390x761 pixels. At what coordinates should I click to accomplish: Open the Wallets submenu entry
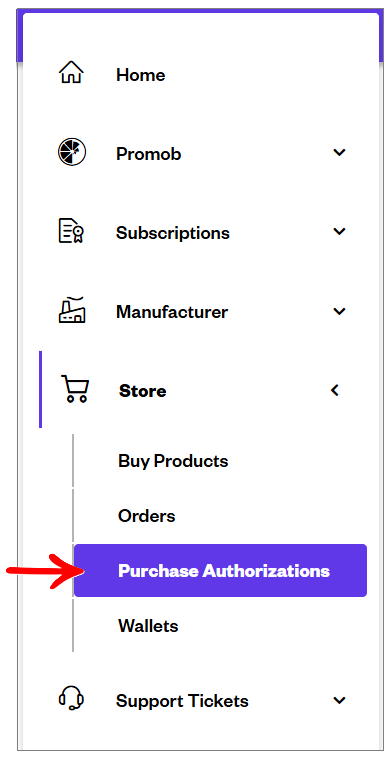(148, 626)
